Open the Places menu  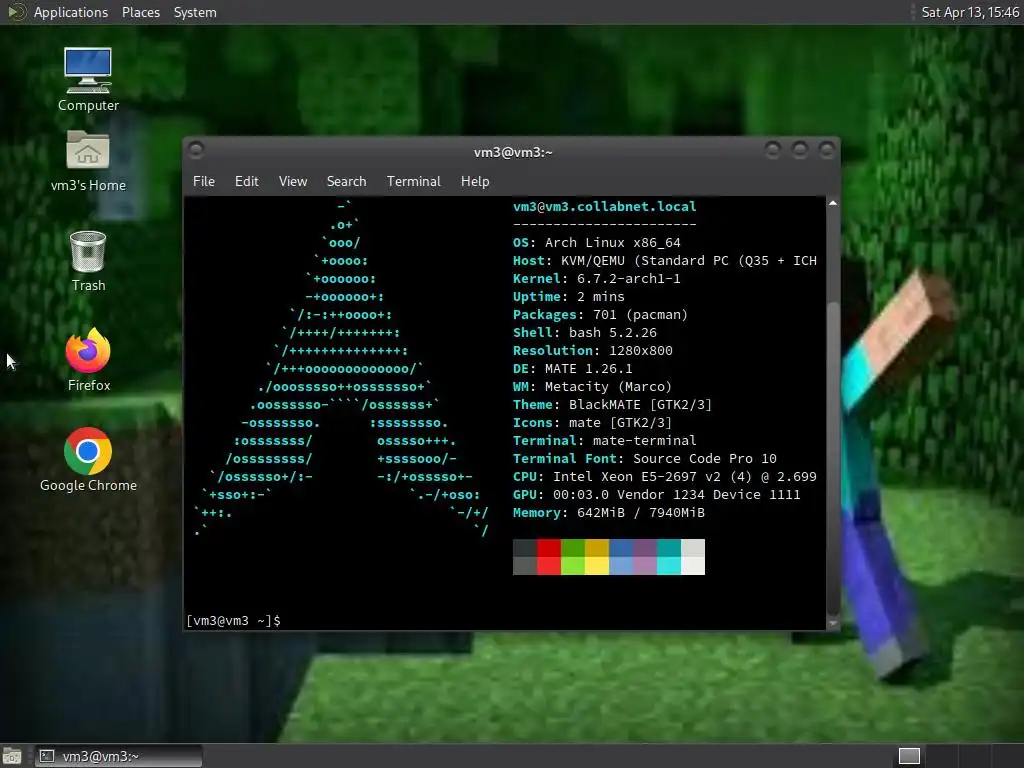pos(140,12)
